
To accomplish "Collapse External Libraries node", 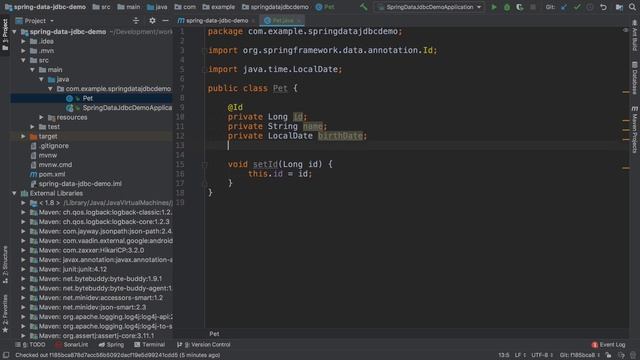I will click(15, 193).
